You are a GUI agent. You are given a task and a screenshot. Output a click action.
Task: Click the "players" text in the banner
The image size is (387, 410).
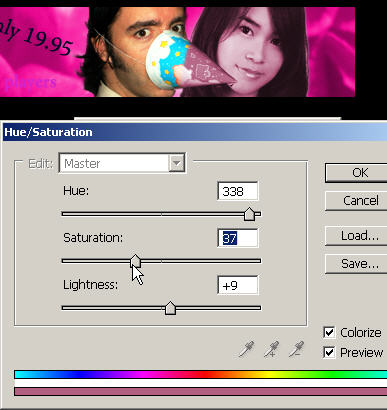31,82
